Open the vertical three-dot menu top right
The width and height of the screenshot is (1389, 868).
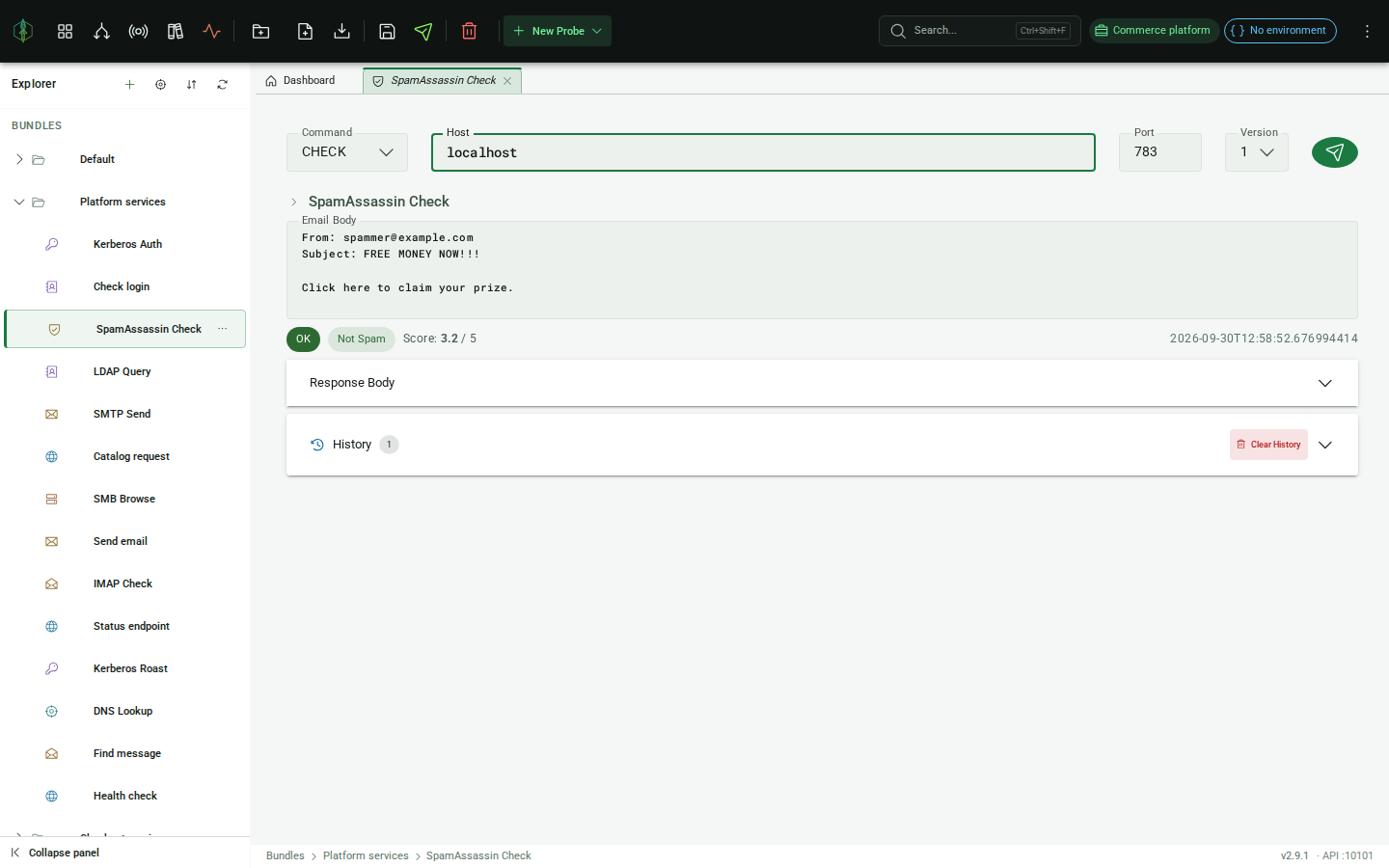pyautogui.click(x=1367, y=31)
